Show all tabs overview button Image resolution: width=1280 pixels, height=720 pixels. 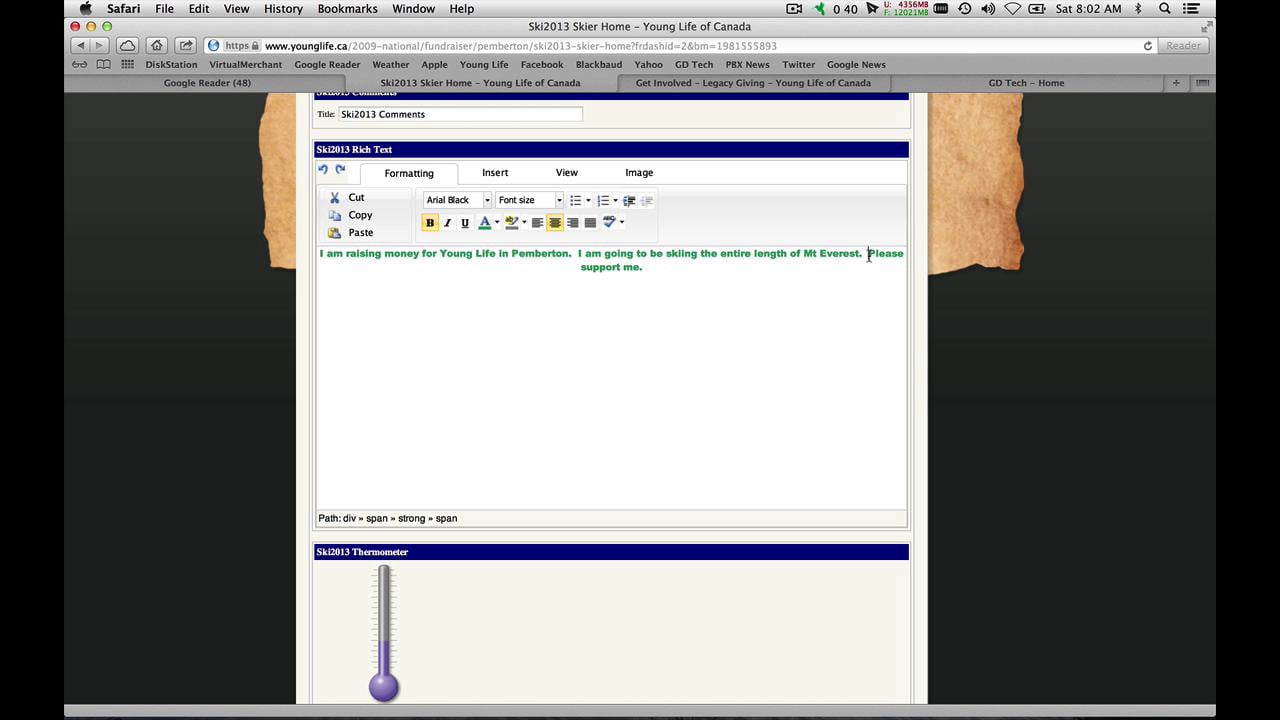click(x=1202, y=83)
